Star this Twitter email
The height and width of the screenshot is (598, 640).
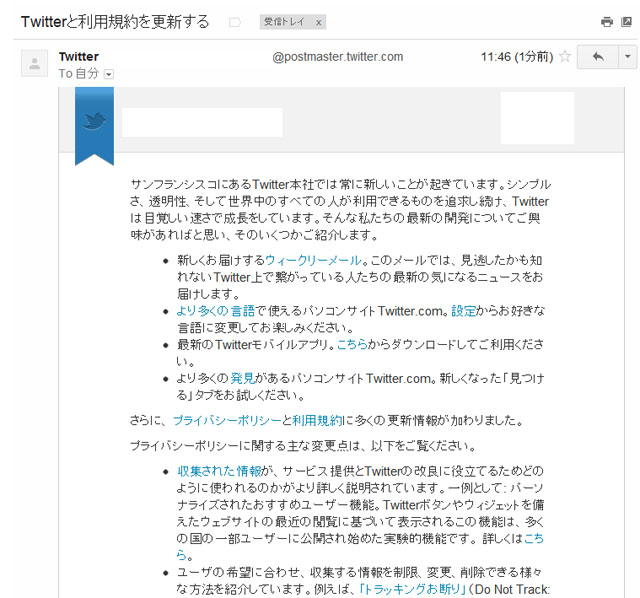[565, 56]
